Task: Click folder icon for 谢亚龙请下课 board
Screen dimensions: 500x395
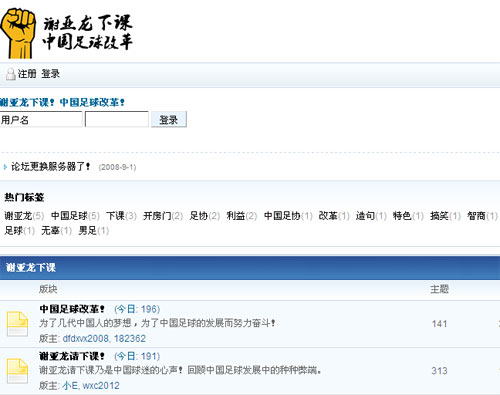Action: tap(17, 371)
